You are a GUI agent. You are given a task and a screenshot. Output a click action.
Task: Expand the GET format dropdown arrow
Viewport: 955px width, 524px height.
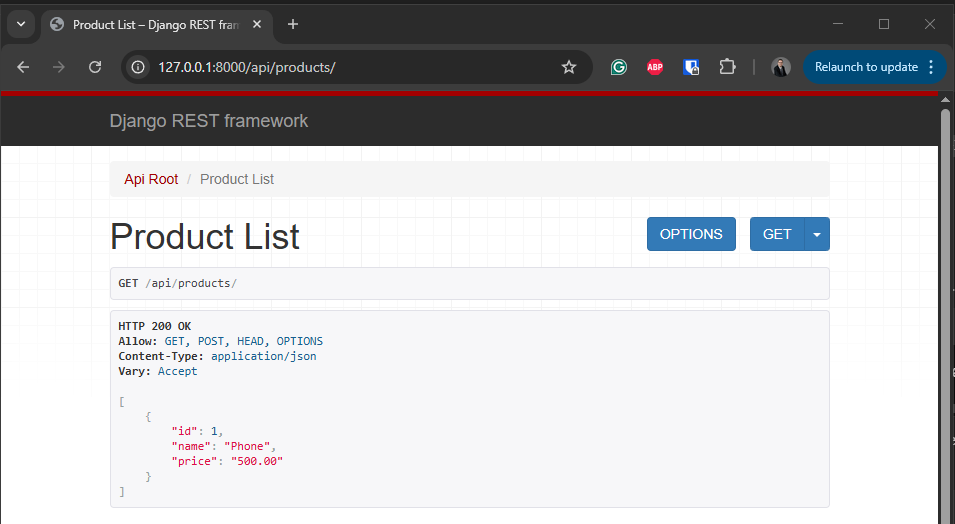coord(817,234)
